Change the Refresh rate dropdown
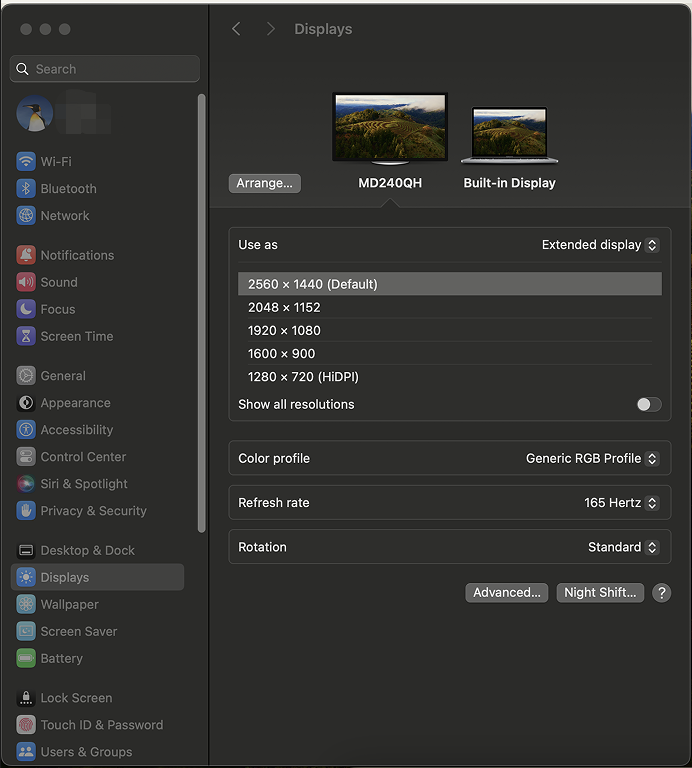 tap(621, 503)
